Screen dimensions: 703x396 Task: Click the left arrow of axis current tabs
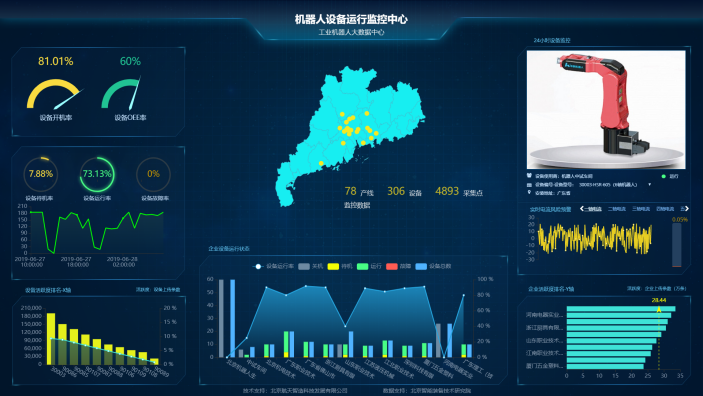[x=581, y=209]
